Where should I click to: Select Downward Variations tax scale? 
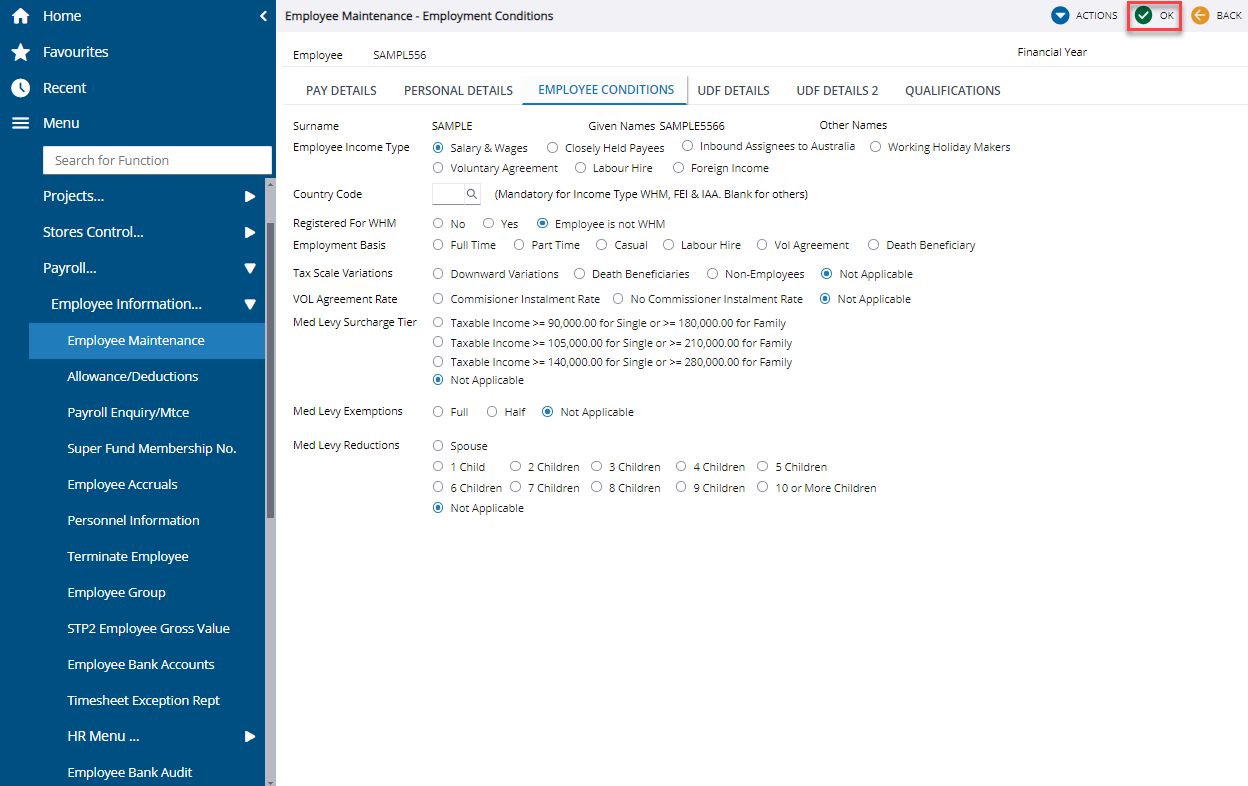click(x=438, y=274)
